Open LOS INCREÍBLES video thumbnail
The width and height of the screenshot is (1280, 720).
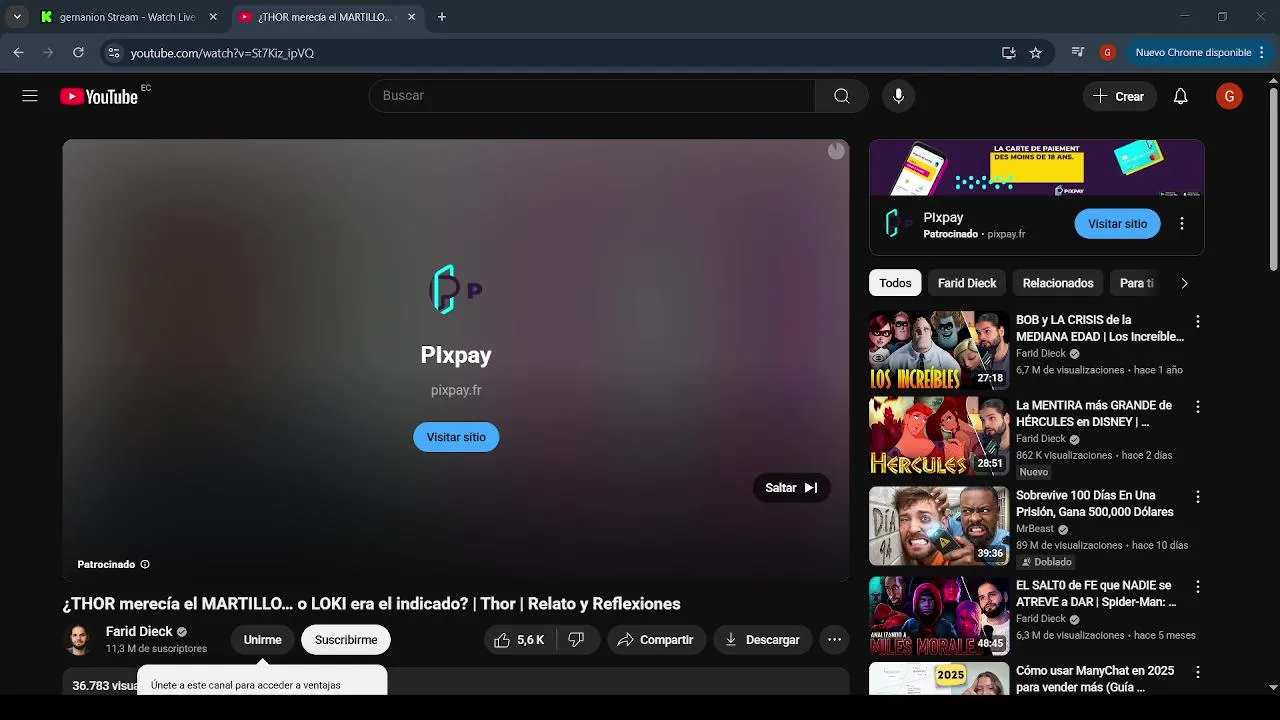pyautogui.click(x=939, y=350)
